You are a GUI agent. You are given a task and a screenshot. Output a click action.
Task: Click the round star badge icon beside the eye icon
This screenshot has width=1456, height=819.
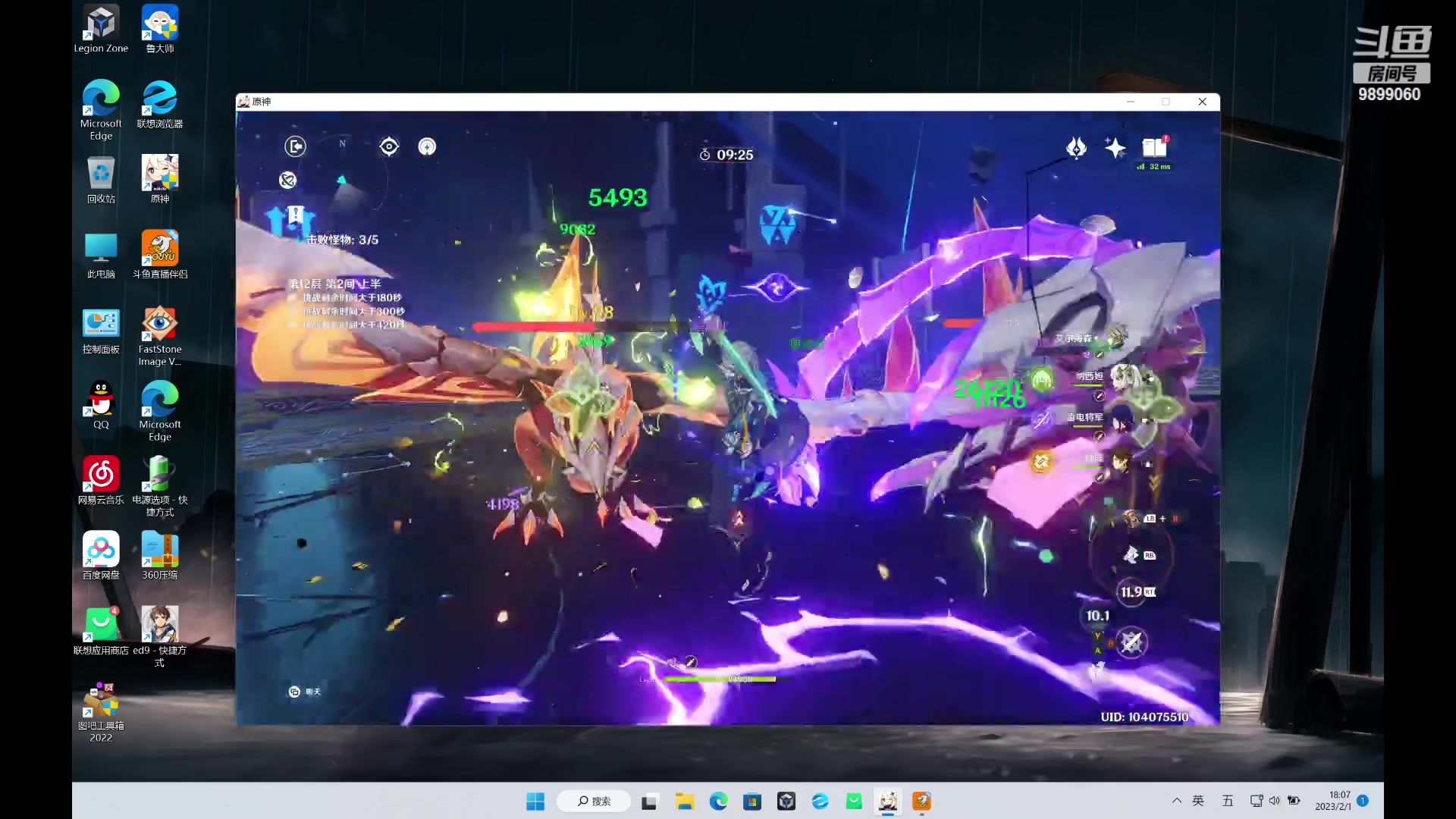(427, 146)
